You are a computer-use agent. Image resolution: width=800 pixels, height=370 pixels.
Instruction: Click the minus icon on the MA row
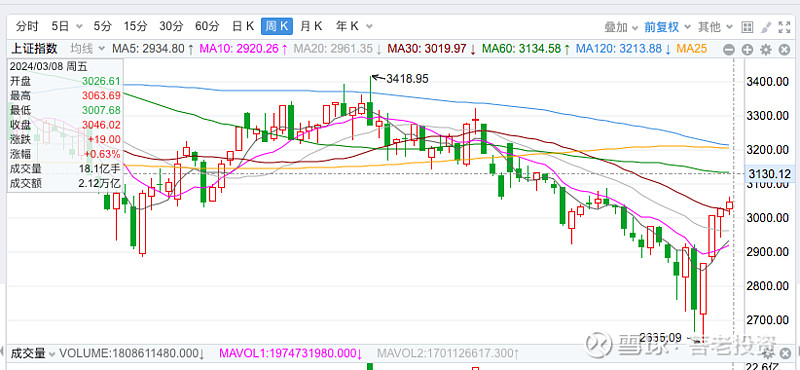click(x=729, y=50)
